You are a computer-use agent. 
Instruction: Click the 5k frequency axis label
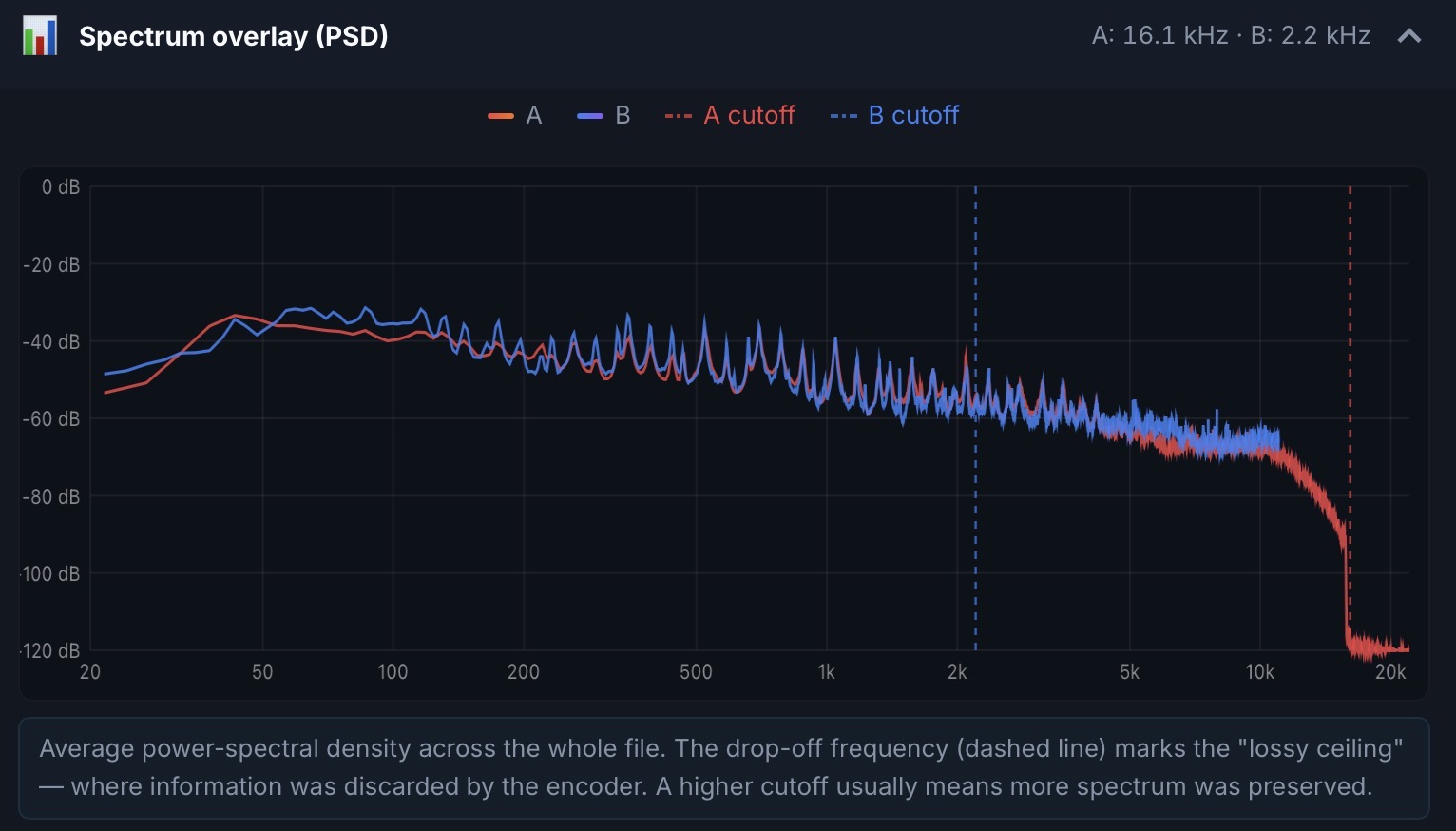[x=1130, y=672]
